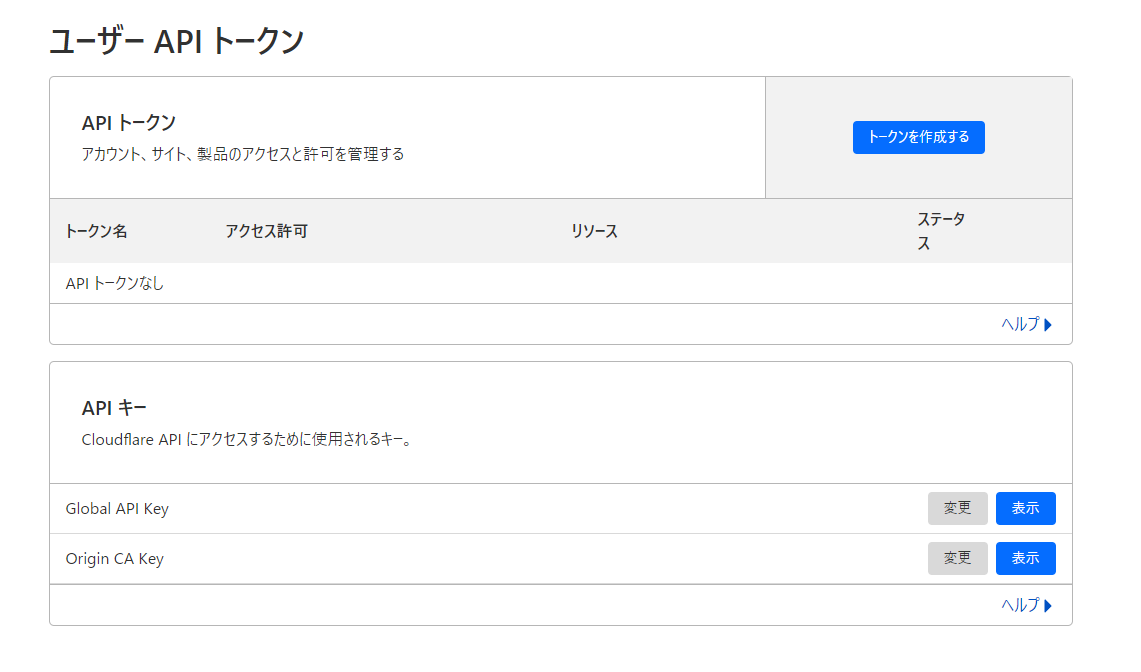Open ヘルプ link in API トークン section

[x=1020, y=324]
